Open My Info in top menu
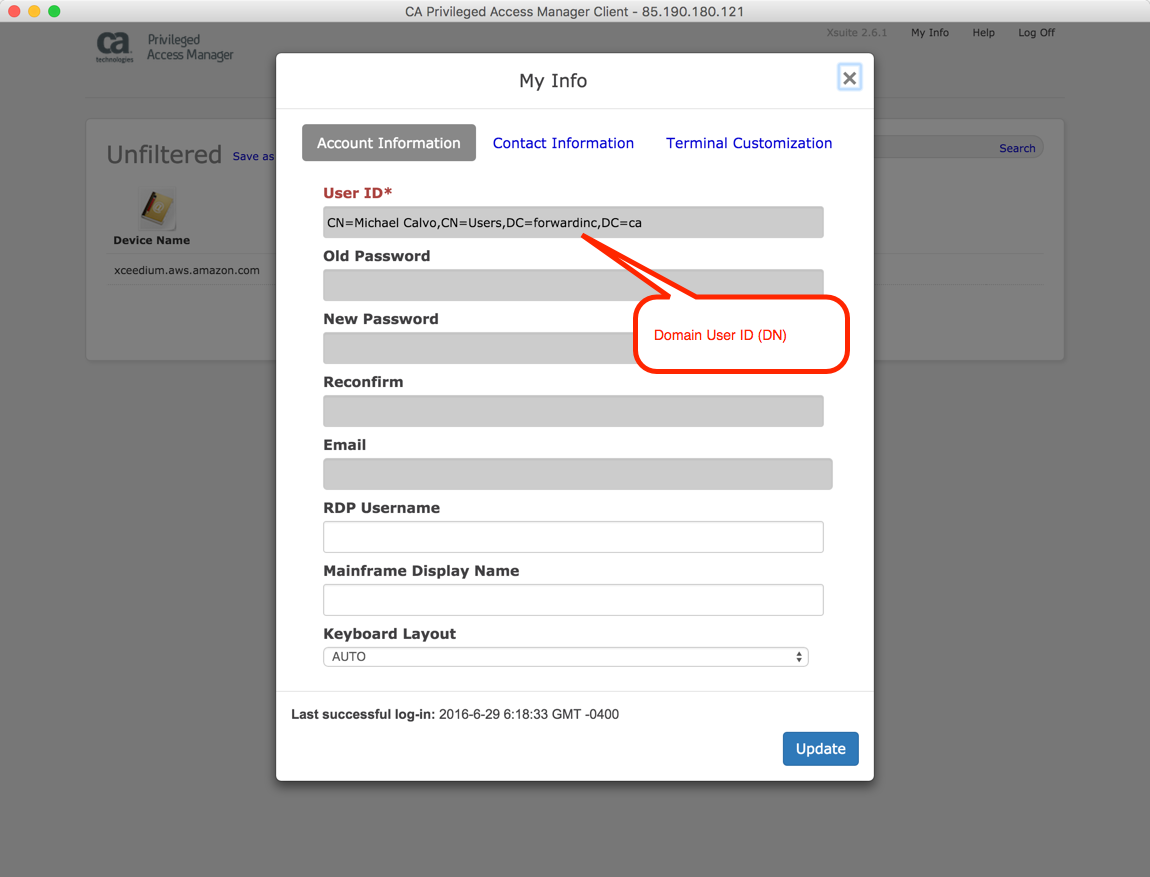 tap(929, 33)
